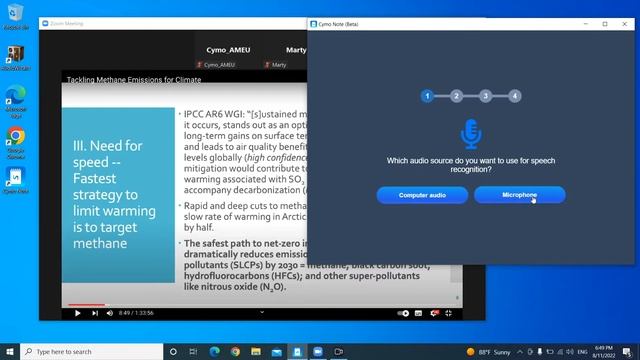Open Mail app from the taskbar
640x360 pixels.
tap(276, 351)
